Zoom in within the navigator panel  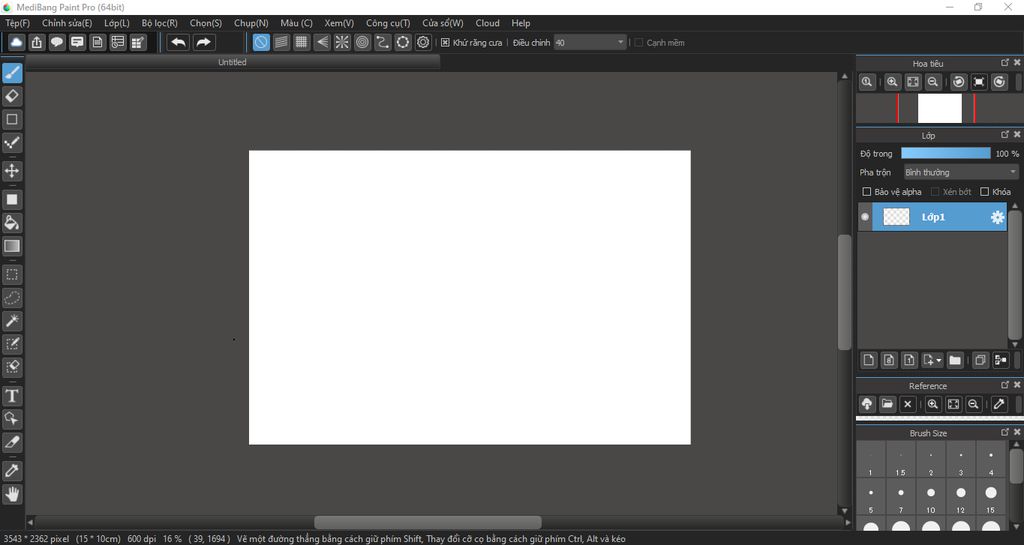pos(892,82)
